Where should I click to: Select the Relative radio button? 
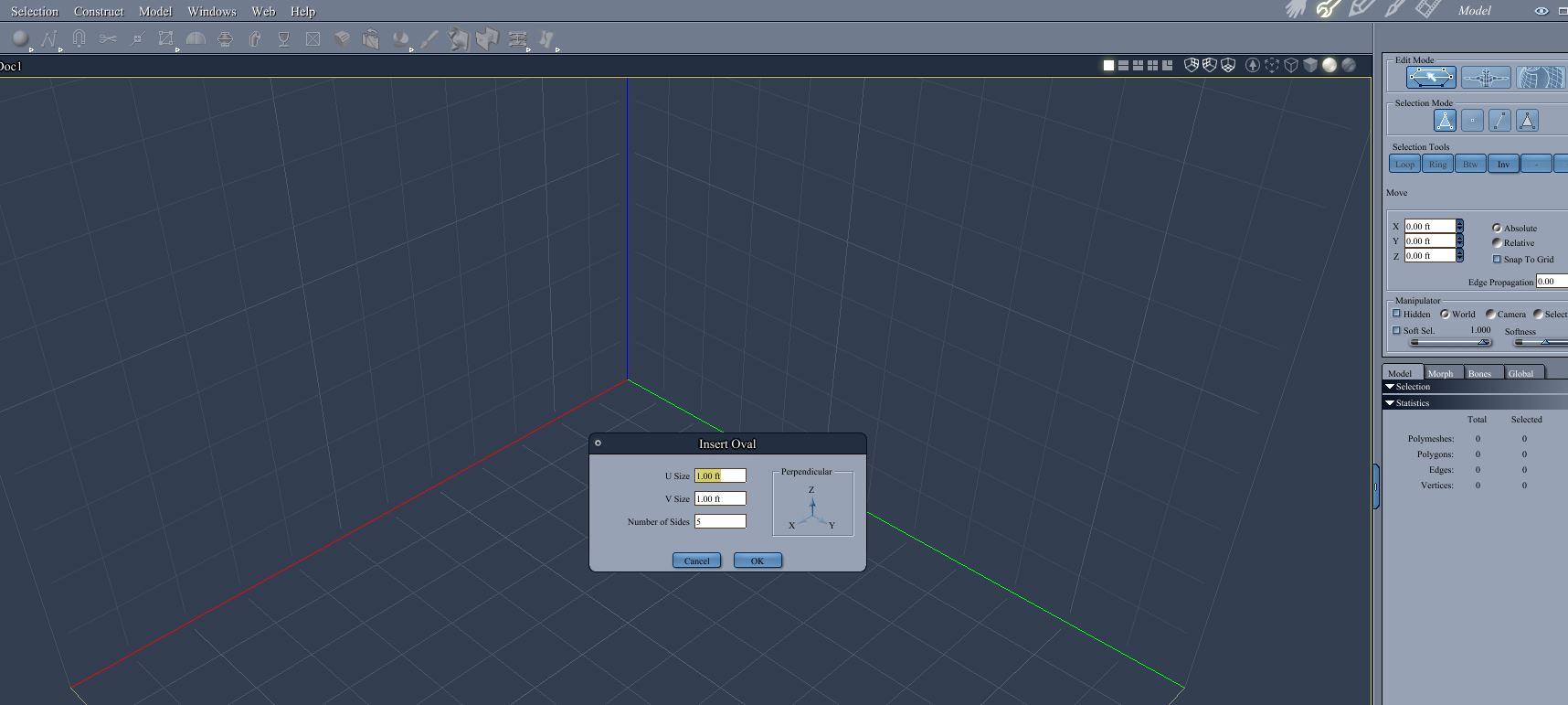[1497, 242]
